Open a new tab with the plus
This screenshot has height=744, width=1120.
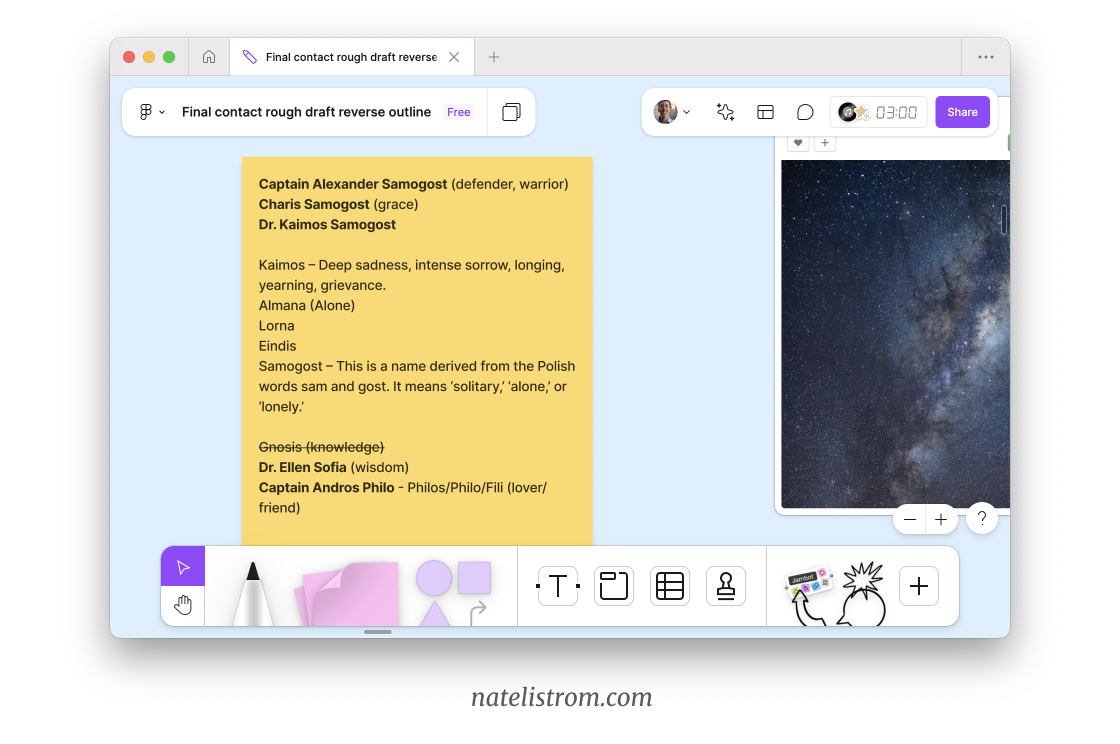(x=494, y=57)
